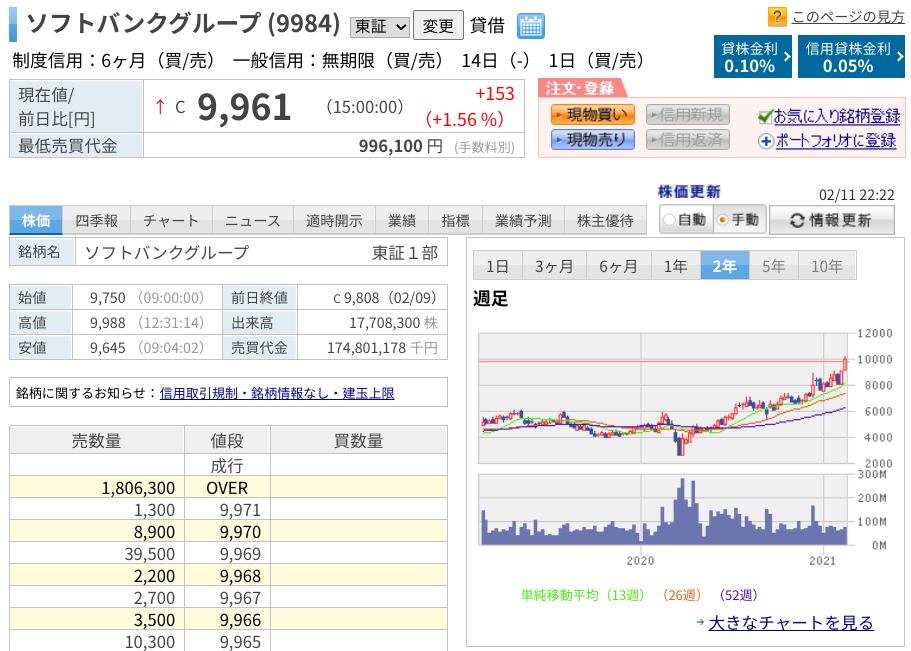Switch to the 指標 tab

(x=456, y=221)
